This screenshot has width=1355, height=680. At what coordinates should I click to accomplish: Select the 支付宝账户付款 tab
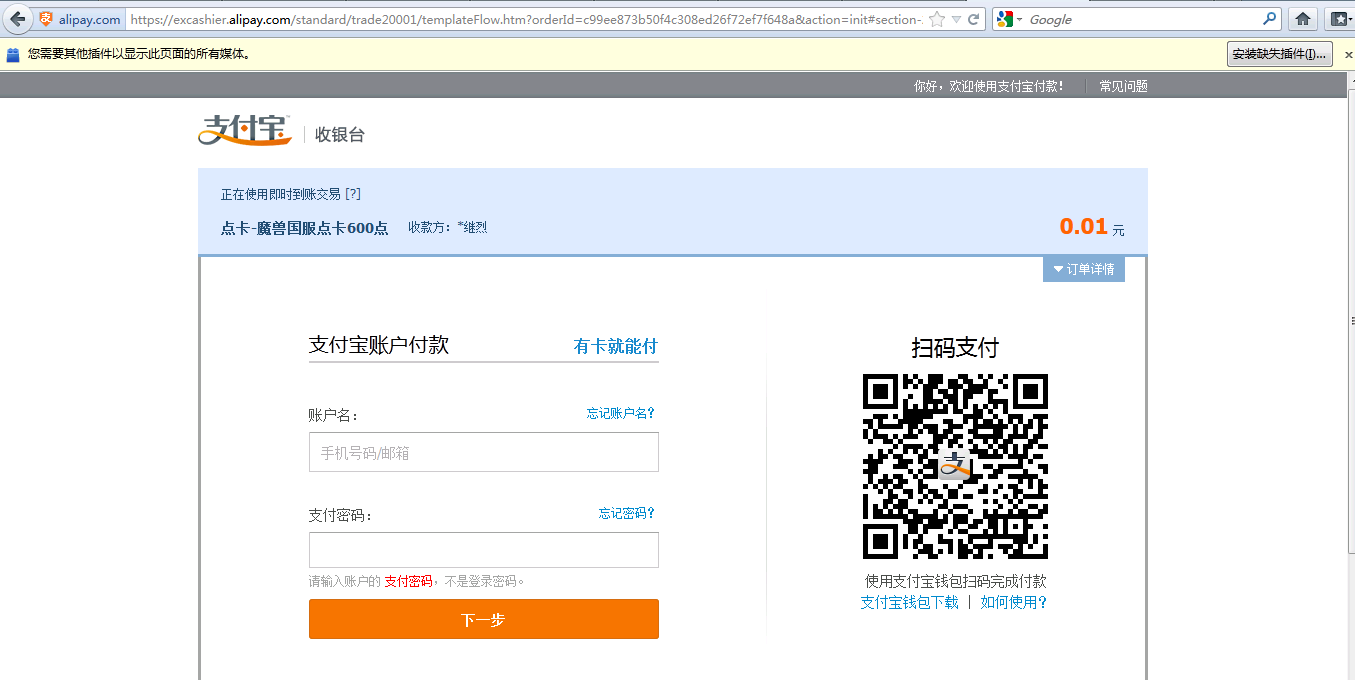click(379, 345)
